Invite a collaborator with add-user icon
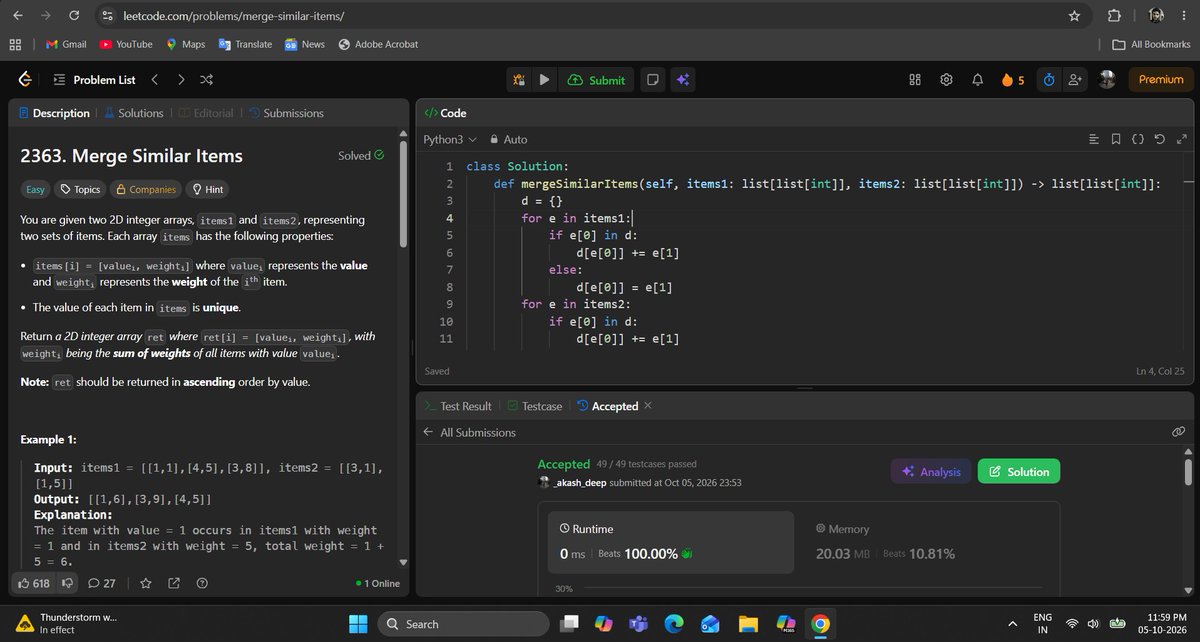This screenshot has height=642, width=1200. (1075, 80)
